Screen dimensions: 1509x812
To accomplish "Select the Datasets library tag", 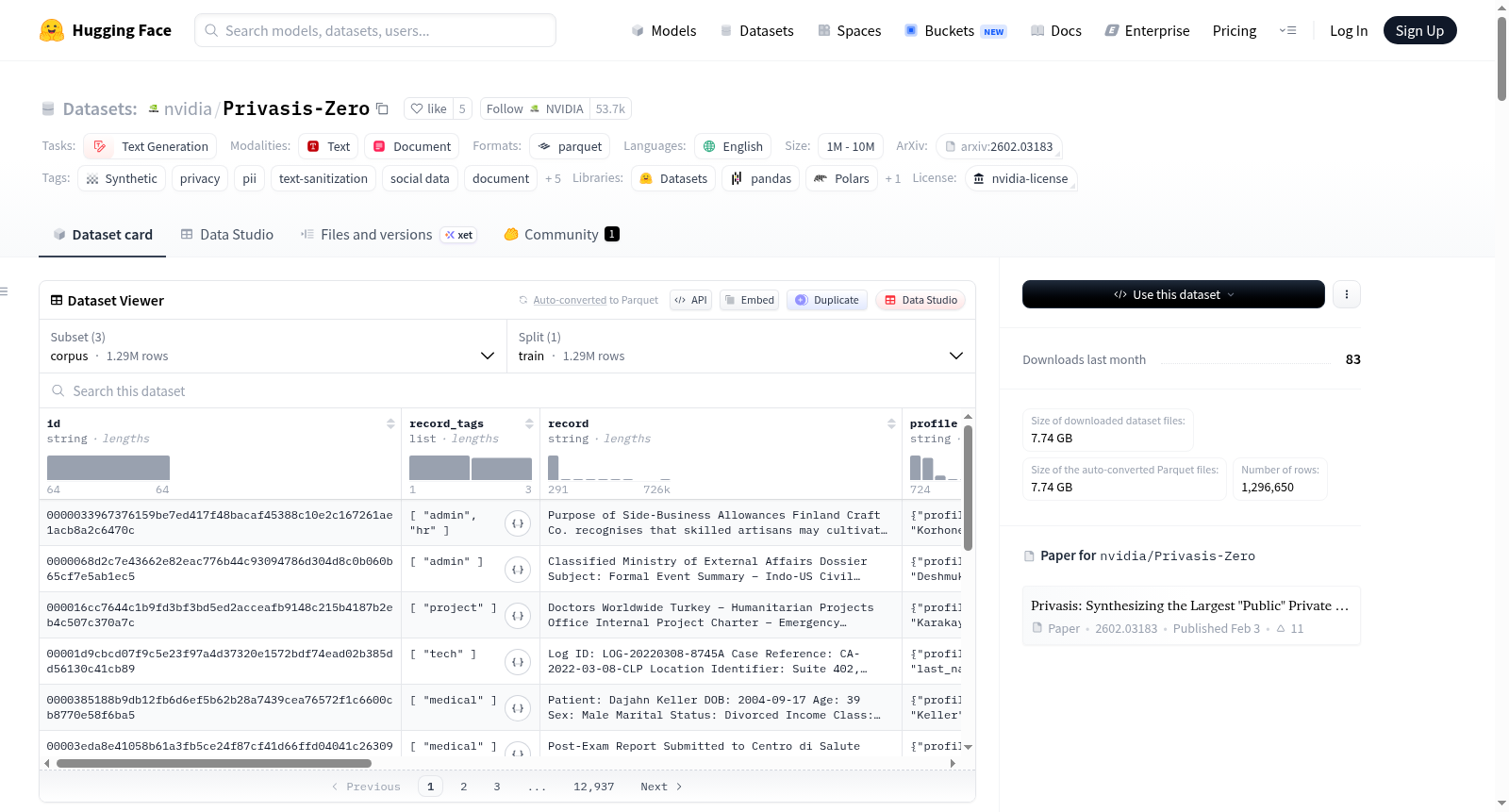I will point(673,178).
